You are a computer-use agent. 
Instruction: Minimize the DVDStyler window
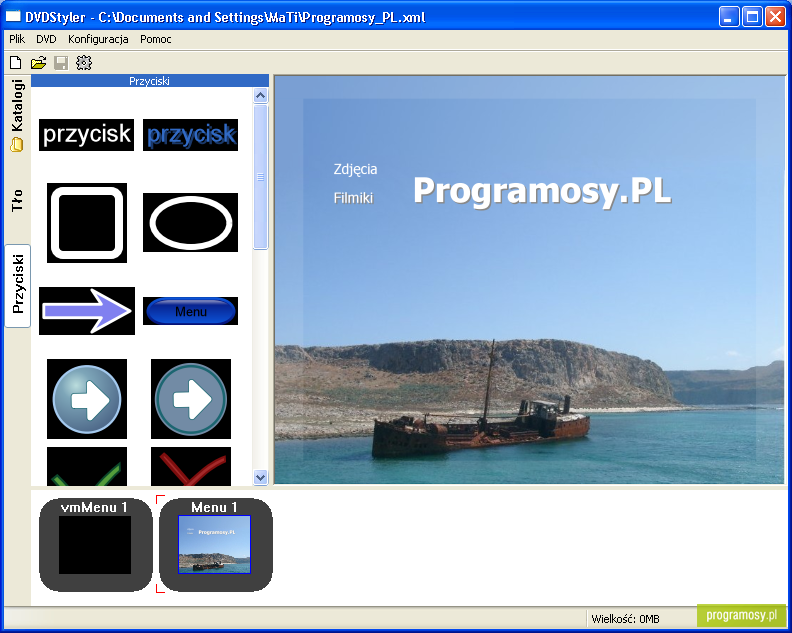729,17
